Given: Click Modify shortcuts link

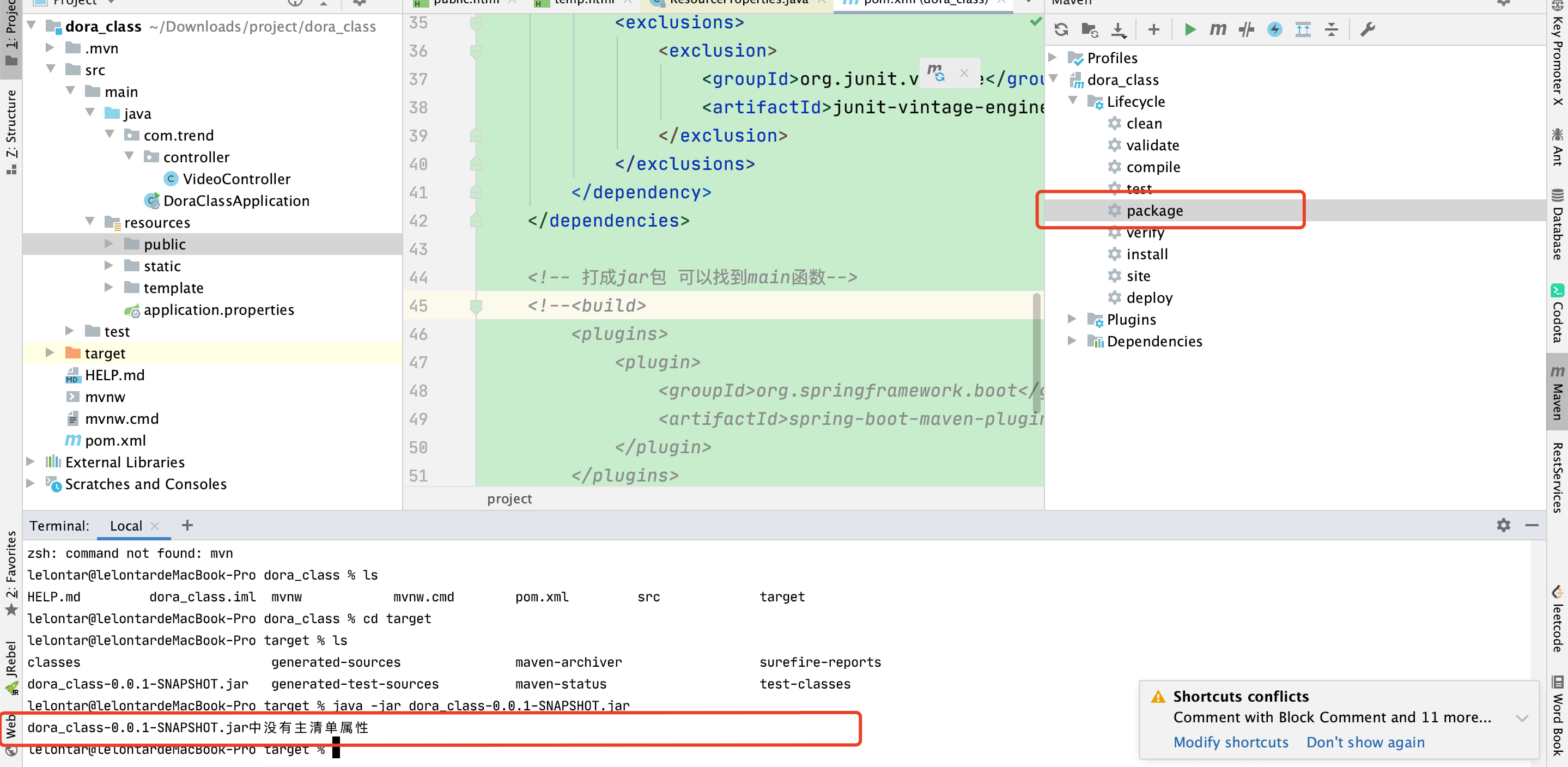Looking at the screenshot, I should tap(1230, 742).
